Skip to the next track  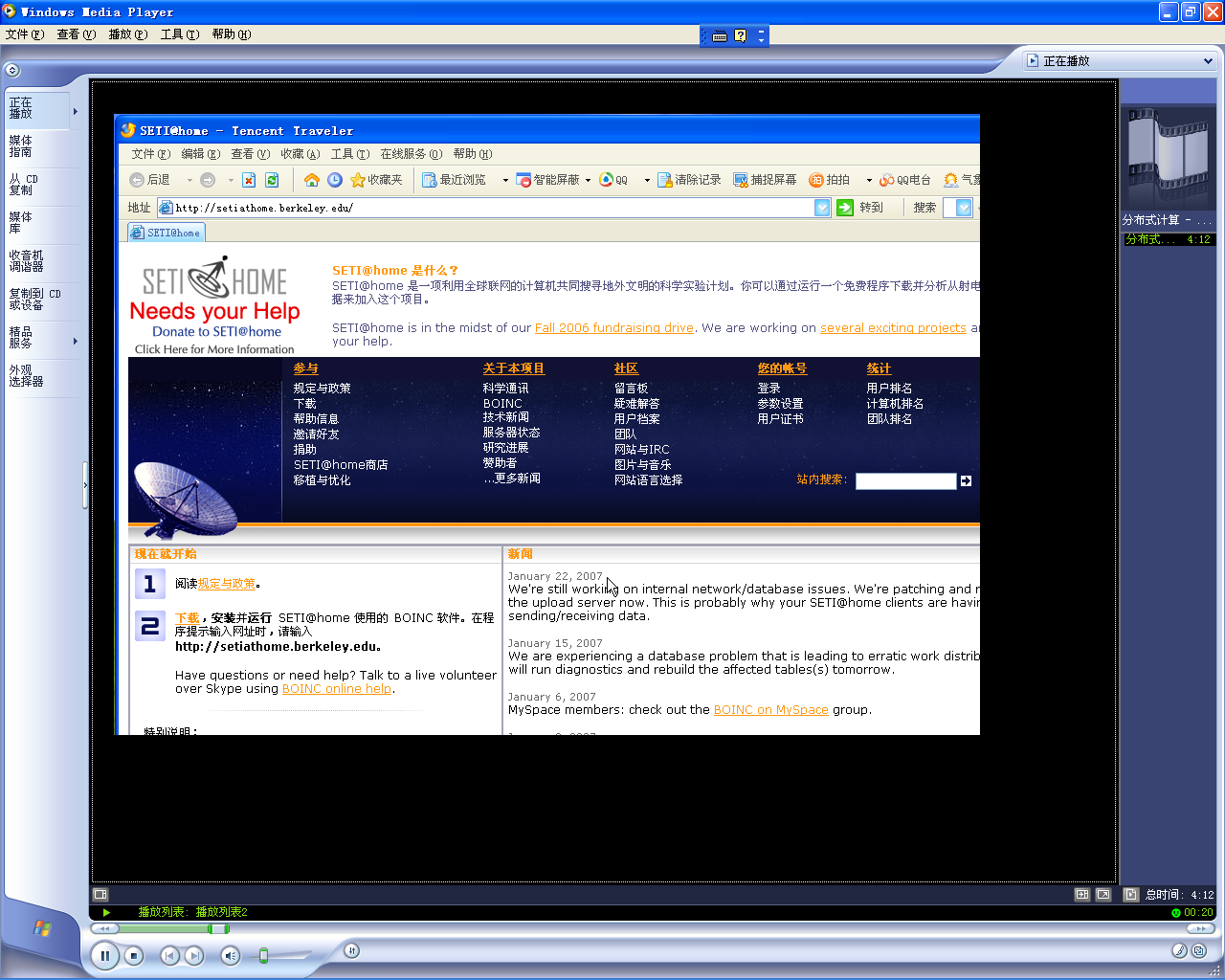coord(194,955)
